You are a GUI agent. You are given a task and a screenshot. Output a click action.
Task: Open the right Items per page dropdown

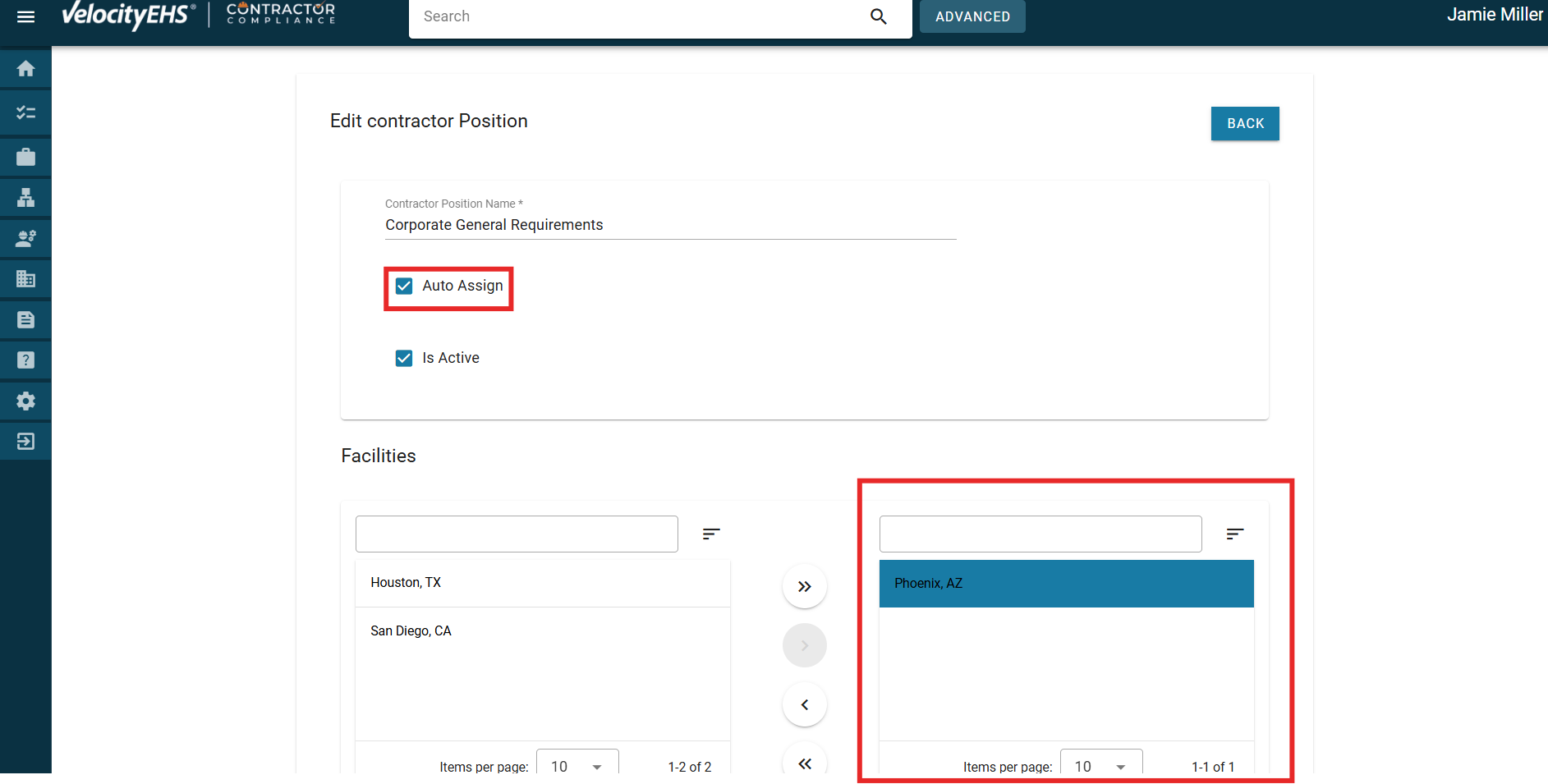1100,765
